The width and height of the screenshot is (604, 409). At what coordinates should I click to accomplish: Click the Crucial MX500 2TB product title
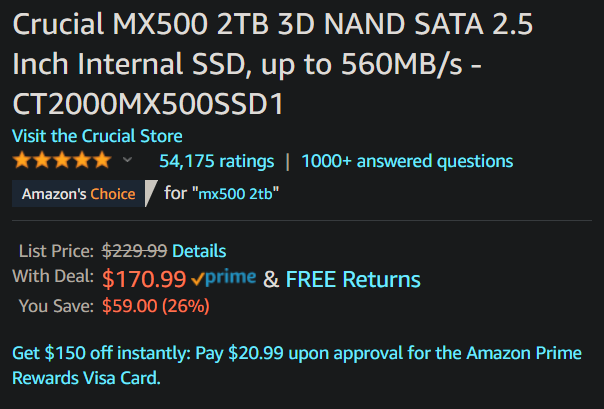click(273, 64)
